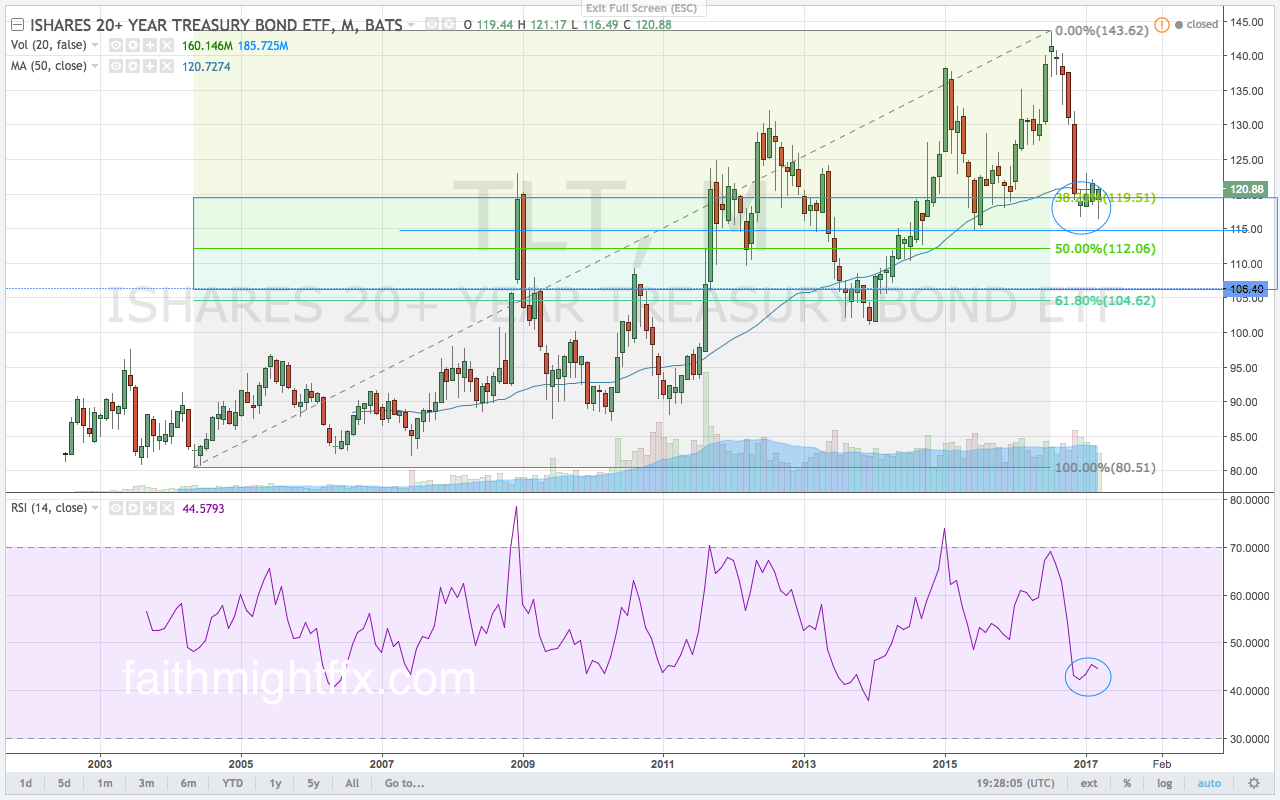Screen dimensions: 1280x800
Task: Click the plus icon for MA indicator
Action: tap(150, 66)
